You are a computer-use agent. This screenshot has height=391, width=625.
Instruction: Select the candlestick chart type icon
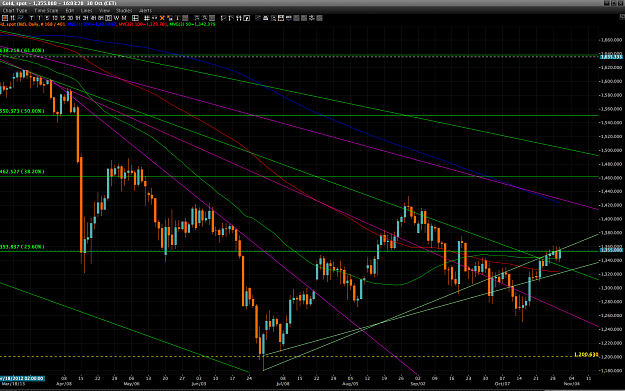point(5,18)
